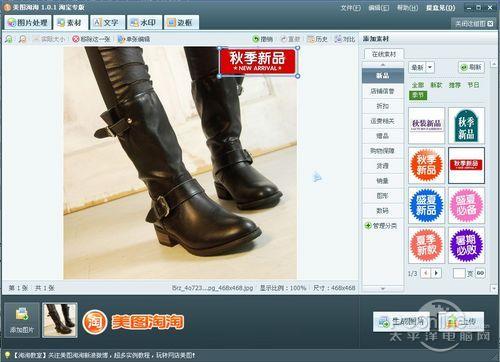Click the 对比 compare toolbar item

coord(345,39)
